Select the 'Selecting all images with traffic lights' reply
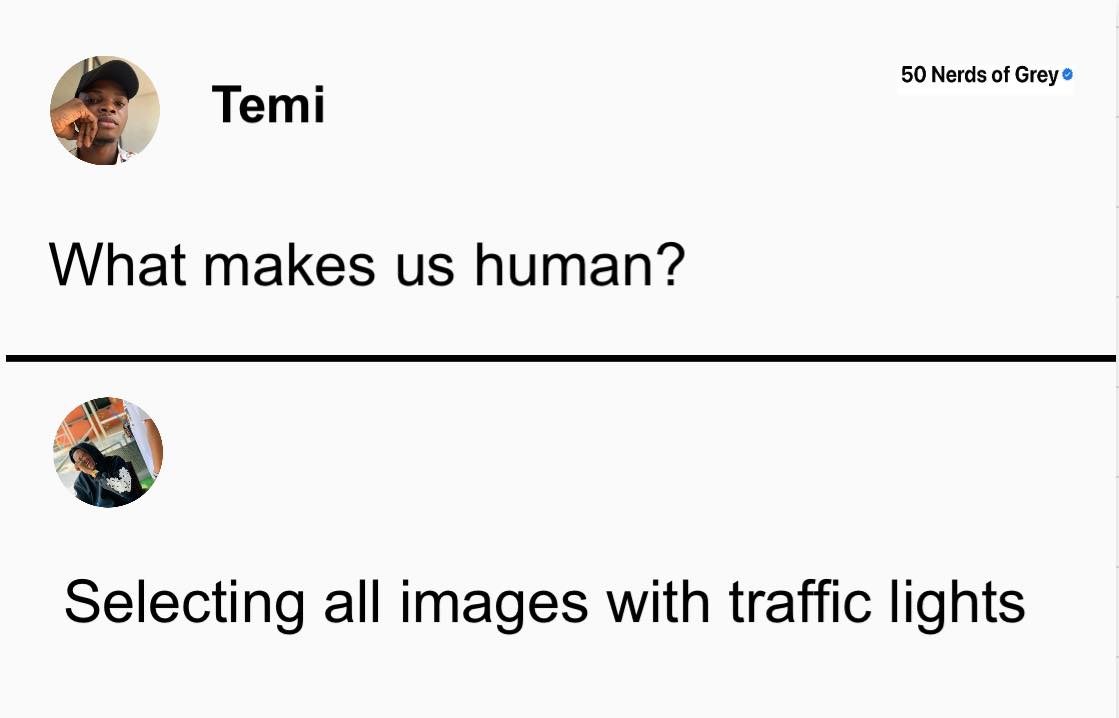The width and height of the screenshot is (1119, 718). pos(545,604)
